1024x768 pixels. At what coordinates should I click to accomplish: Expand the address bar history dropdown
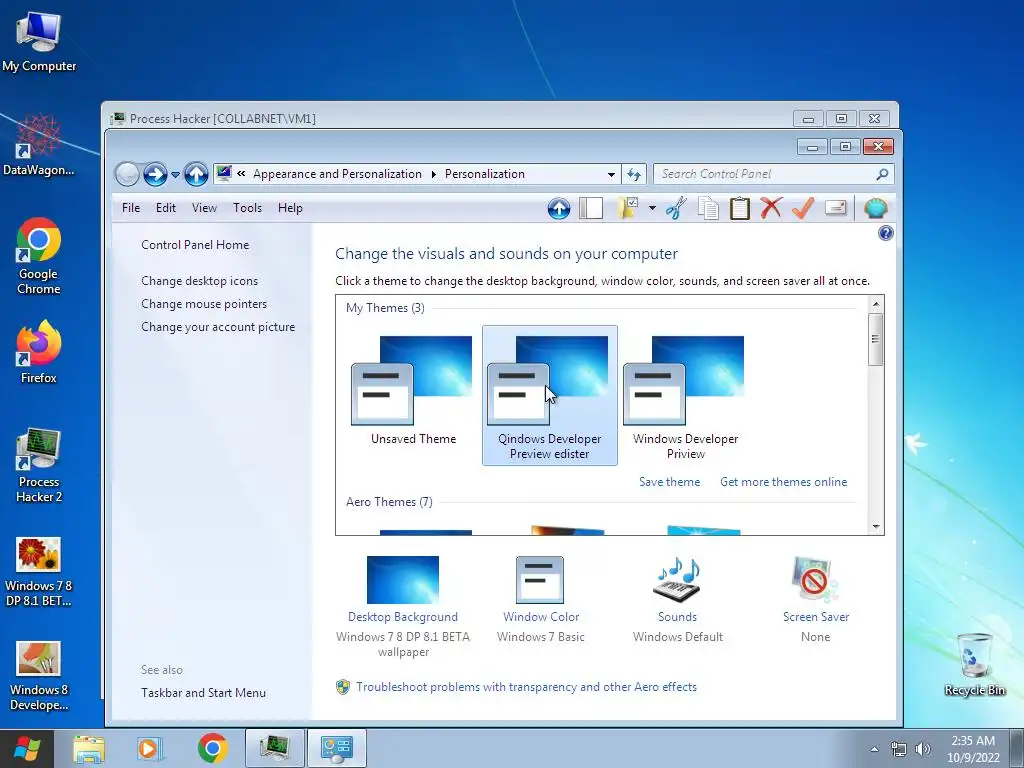point(611,174)
